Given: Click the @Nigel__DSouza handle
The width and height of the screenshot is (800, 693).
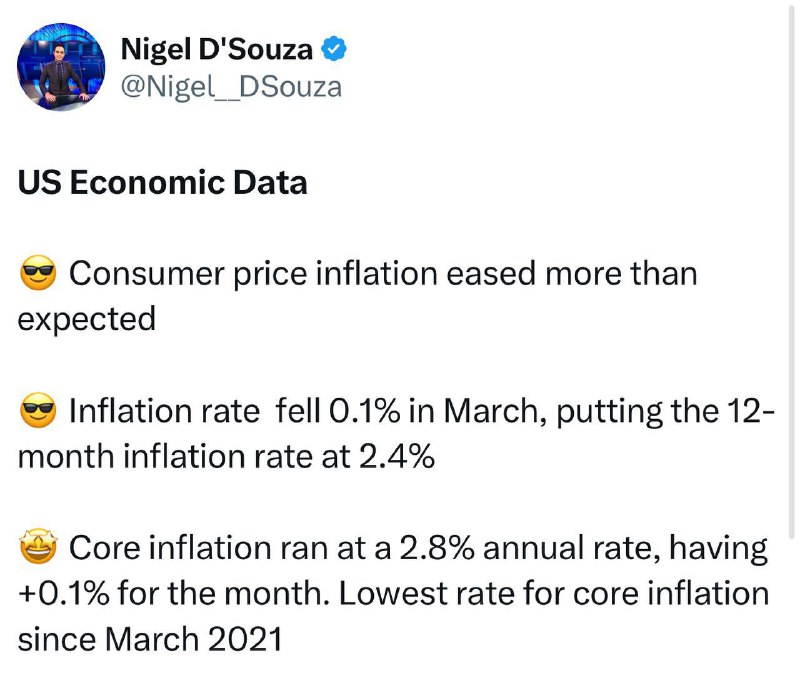Looking at the screenshot, I should coord(231,87).
